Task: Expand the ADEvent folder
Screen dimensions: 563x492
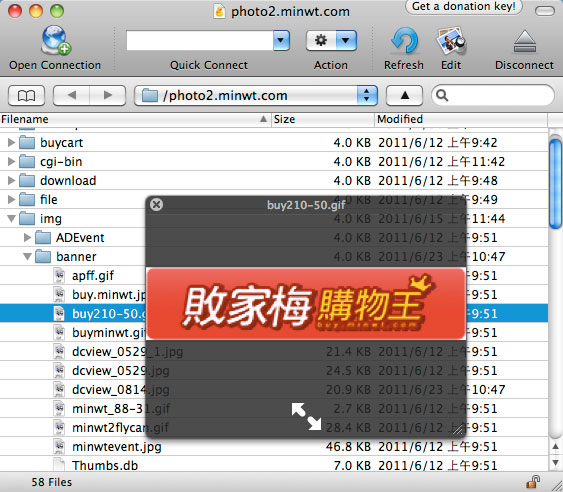Action: pos(27,237)
